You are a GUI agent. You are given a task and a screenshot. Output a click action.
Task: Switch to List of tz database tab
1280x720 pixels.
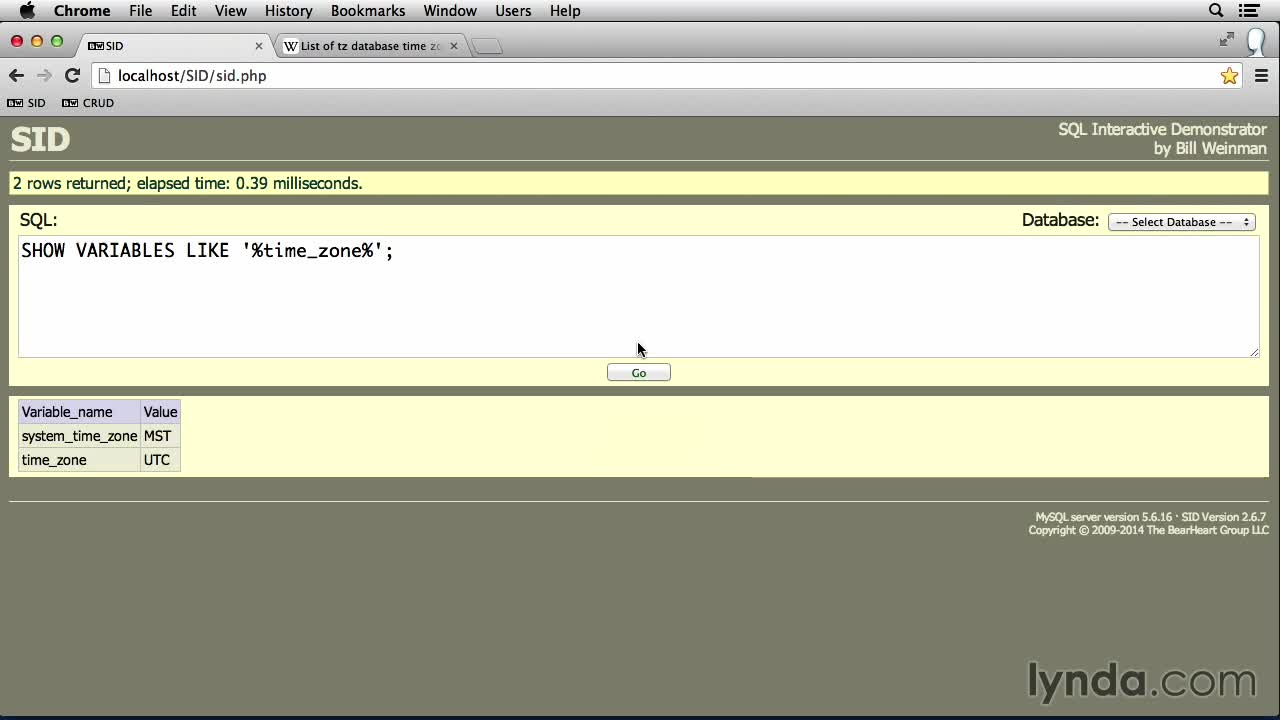pyautogui.click(x=370, y=46)
